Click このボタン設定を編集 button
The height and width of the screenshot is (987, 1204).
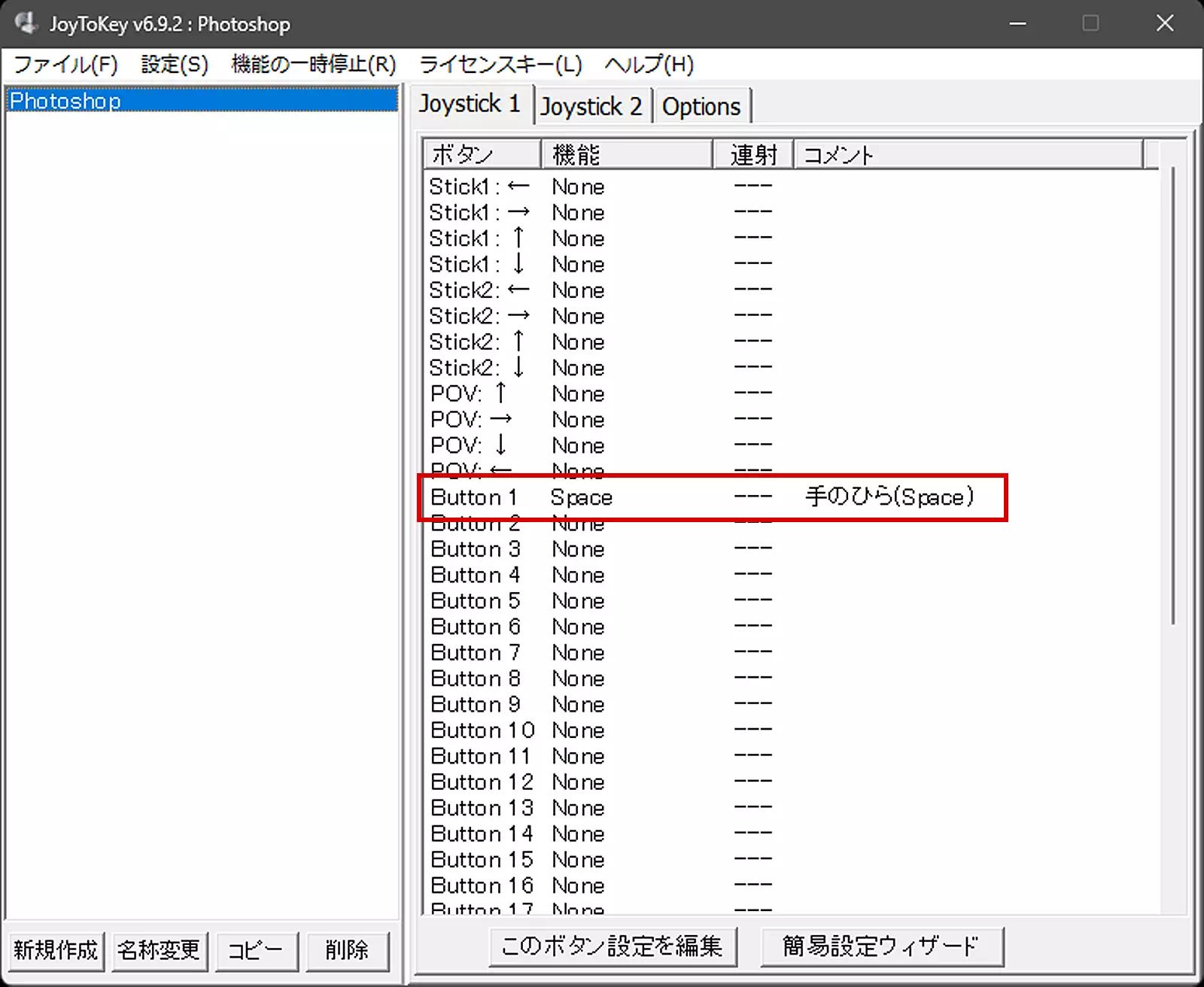(613, 946)
